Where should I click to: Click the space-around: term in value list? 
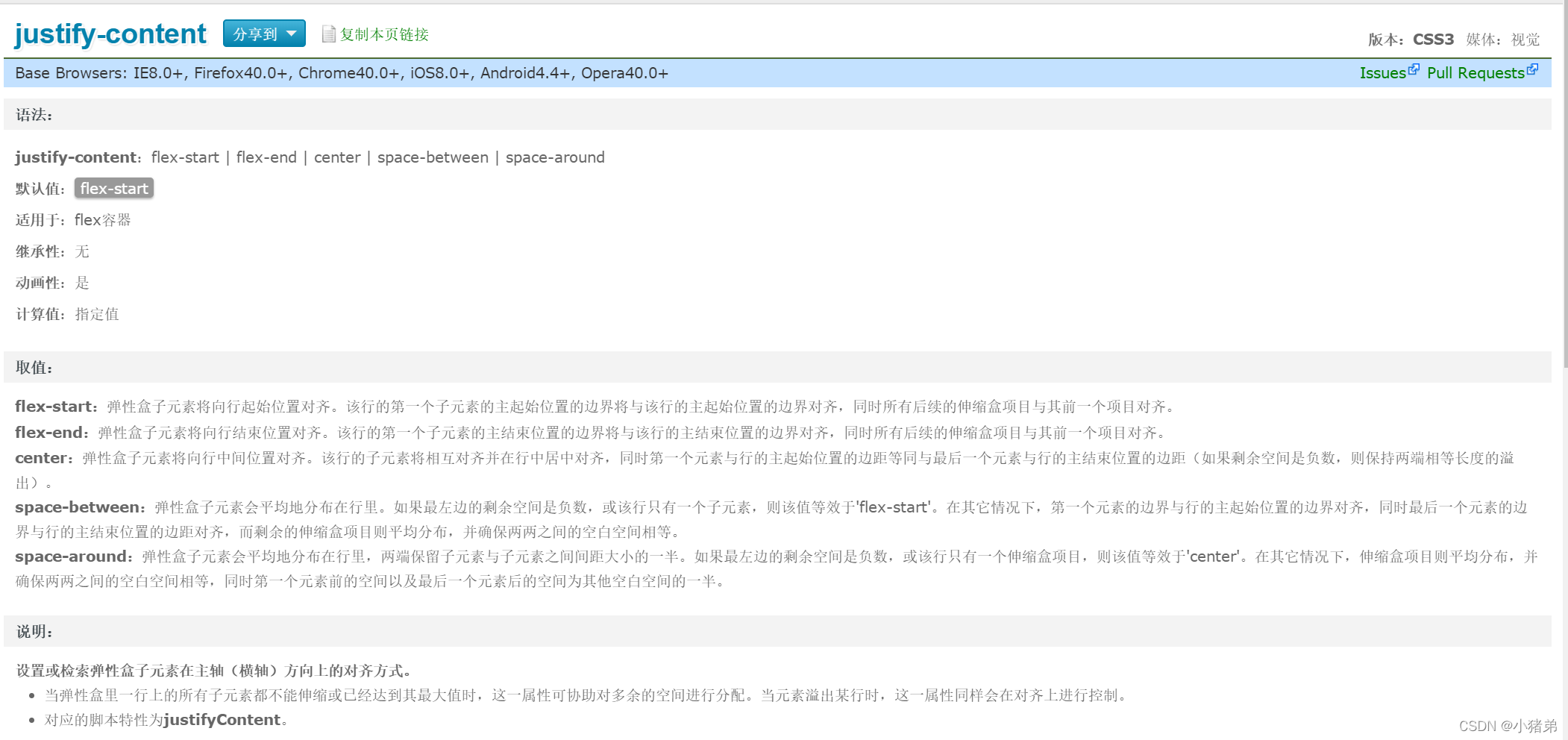pyautogui.click(x=74, y=556)
